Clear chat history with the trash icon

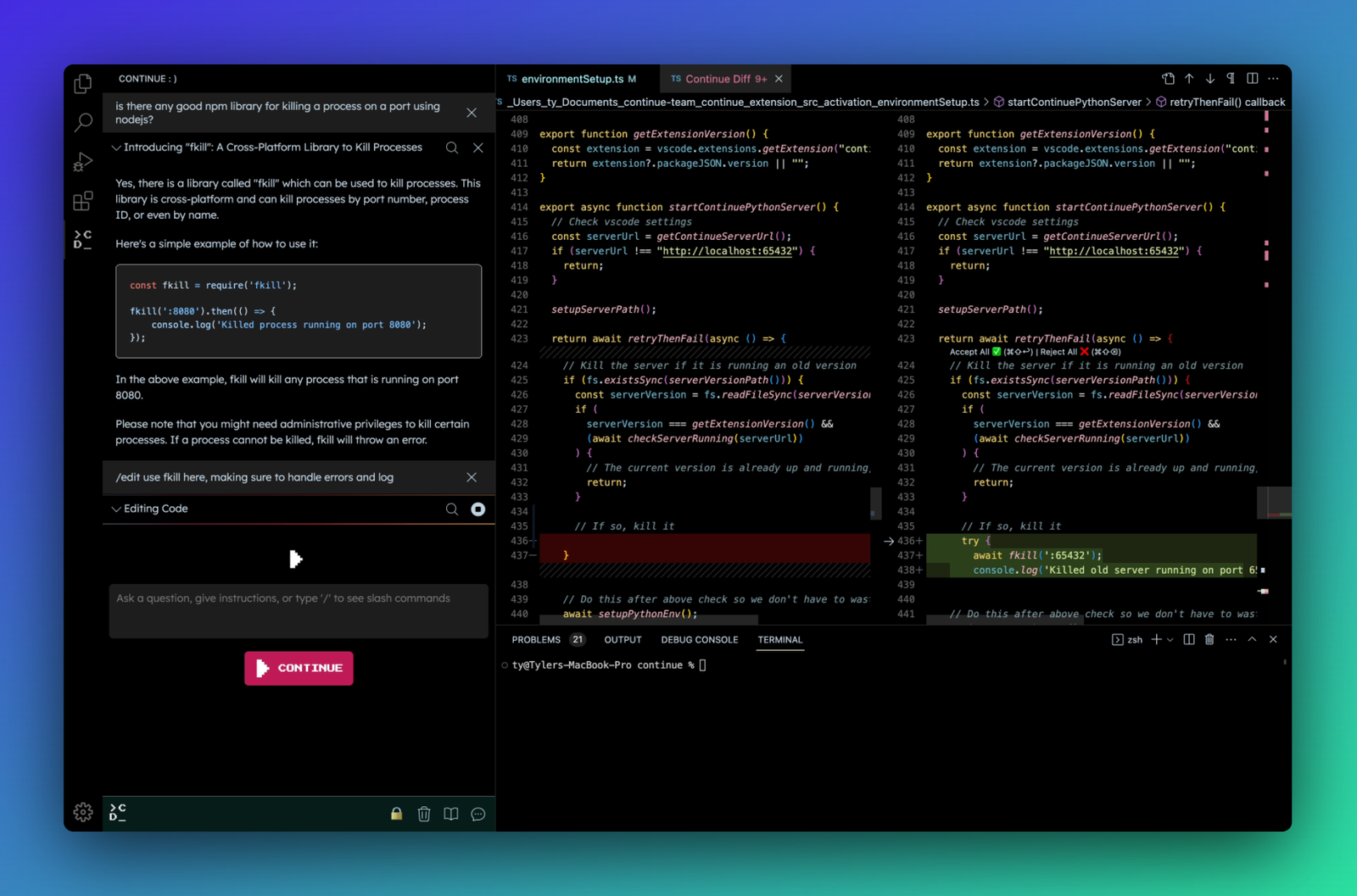424,814
